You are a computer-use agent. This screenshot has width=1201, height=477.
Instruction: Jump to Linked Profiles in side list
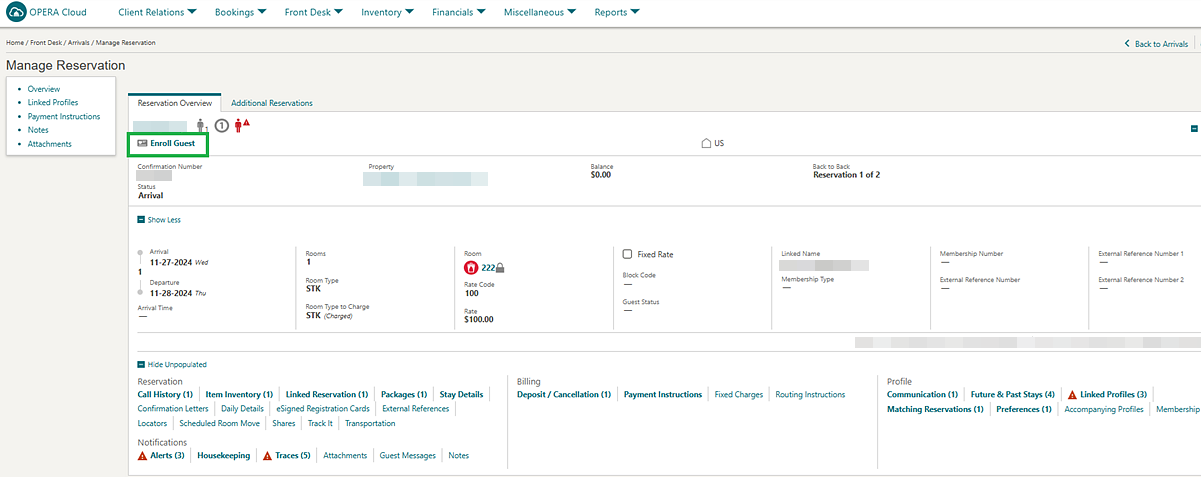coord(53,102)
